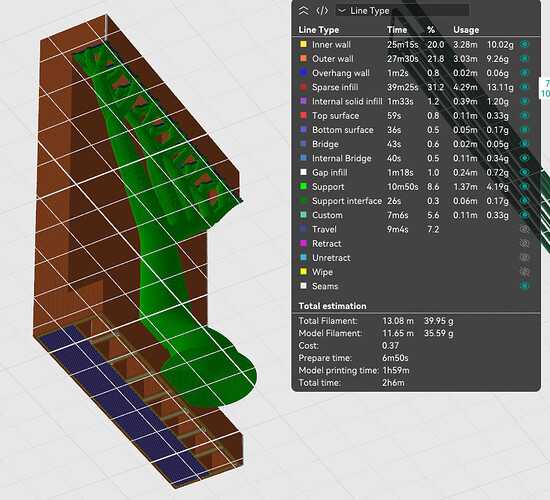
Task: Show Wipe moves using crossed eye icon
Action: pos(524,272)
